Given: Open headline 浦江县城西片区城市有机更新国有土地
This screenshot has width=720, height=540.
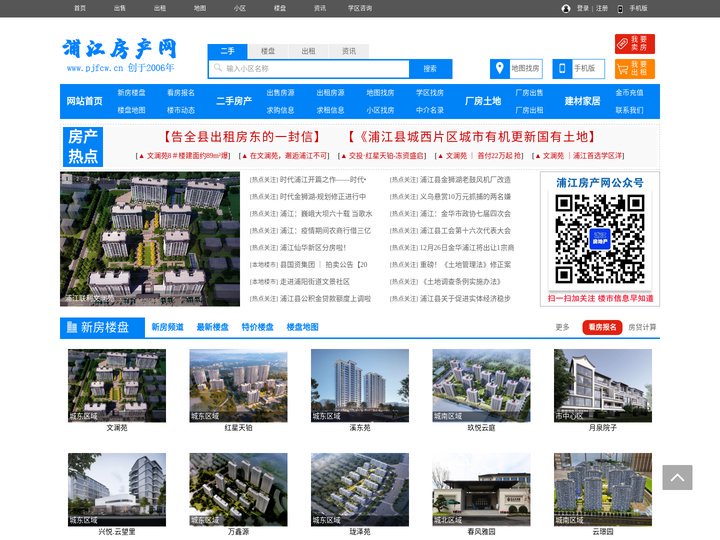Looking at the screenshot, I should 472,136.
